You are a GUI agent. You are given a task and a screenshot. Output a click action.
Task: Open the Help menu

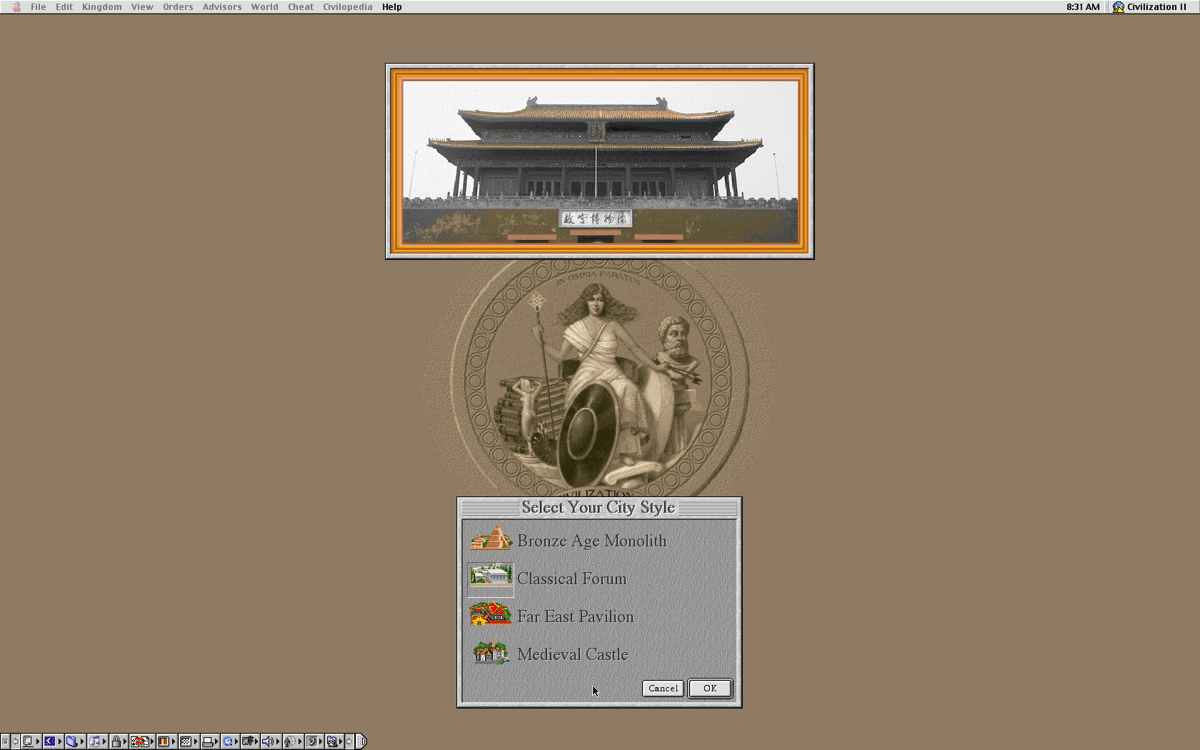[392, 7]
